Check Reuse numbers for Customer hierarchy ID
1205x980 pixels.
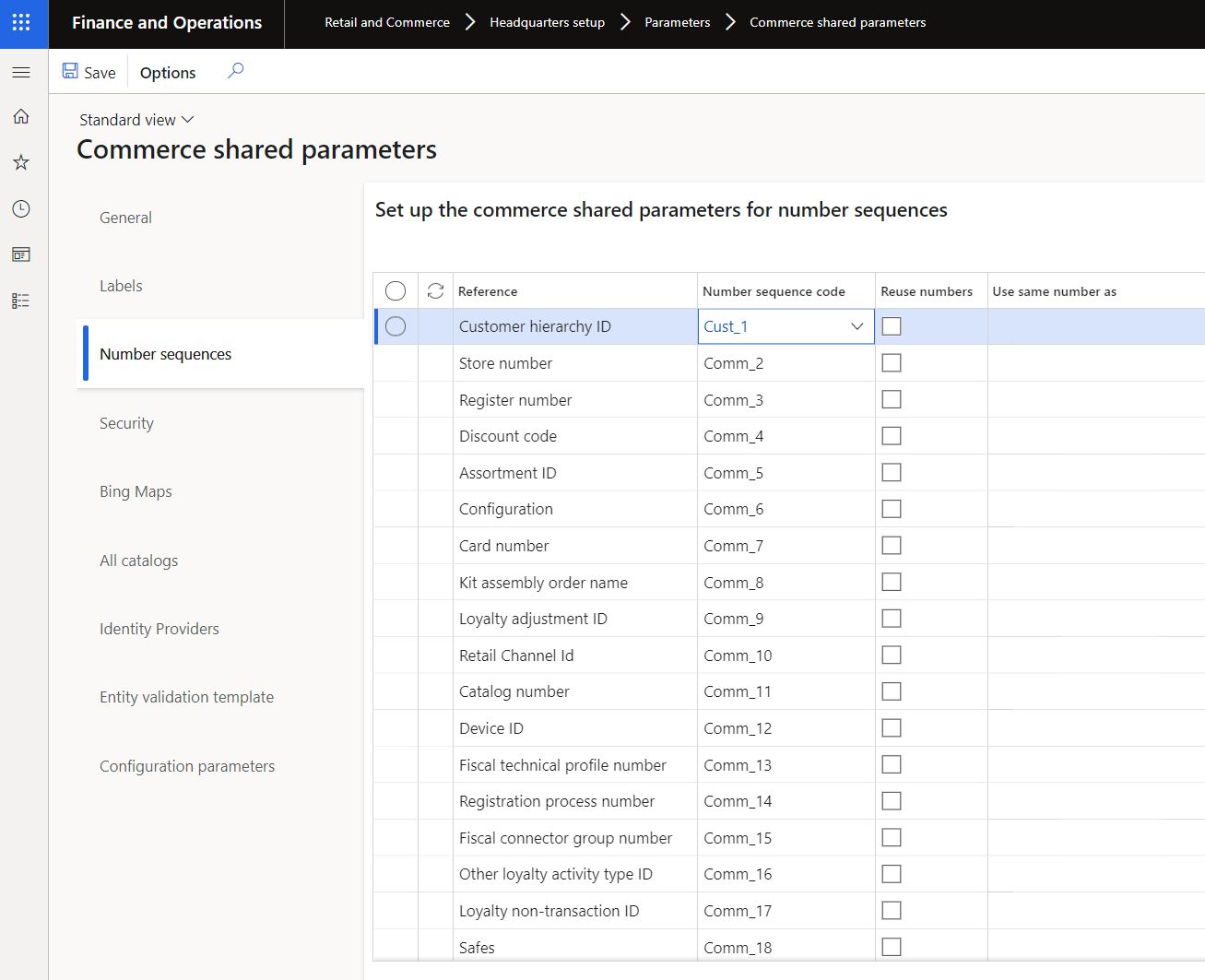coord(892,326)
